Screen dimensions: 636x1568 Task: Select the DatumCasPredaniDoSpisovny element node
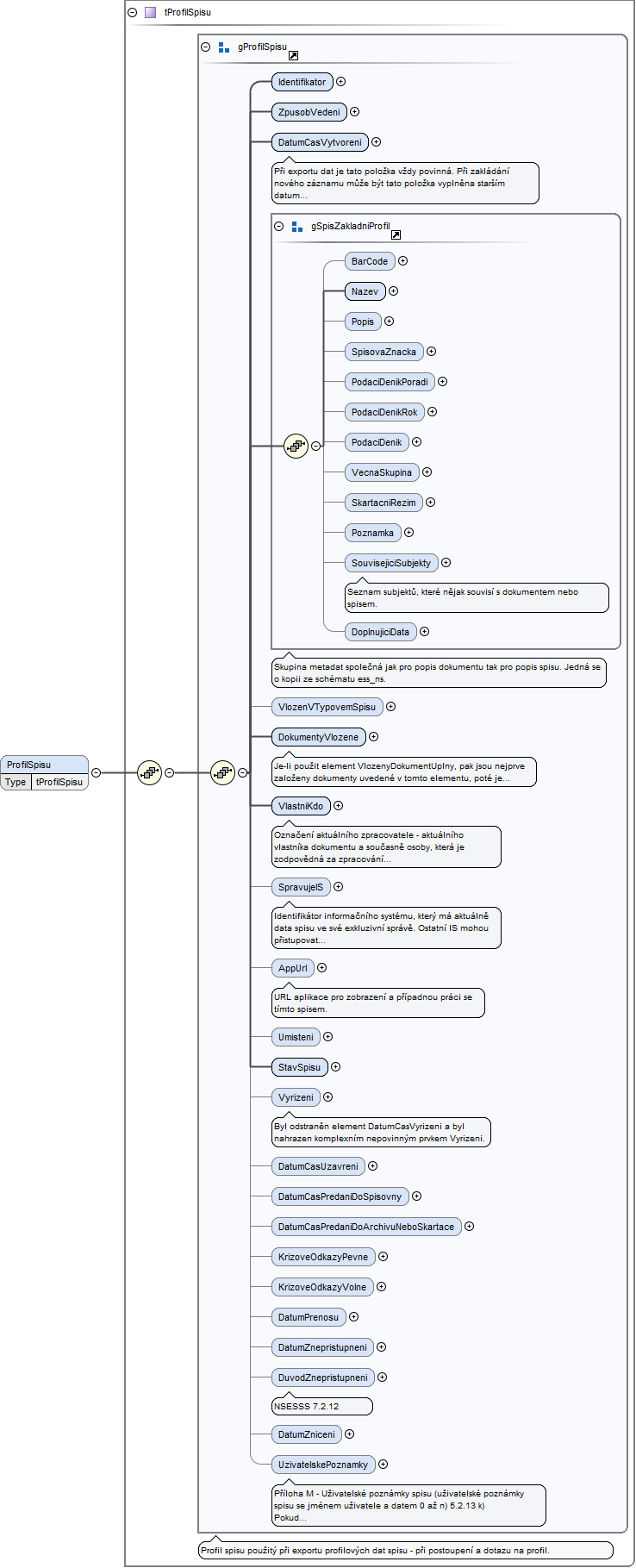(340, 1196)
